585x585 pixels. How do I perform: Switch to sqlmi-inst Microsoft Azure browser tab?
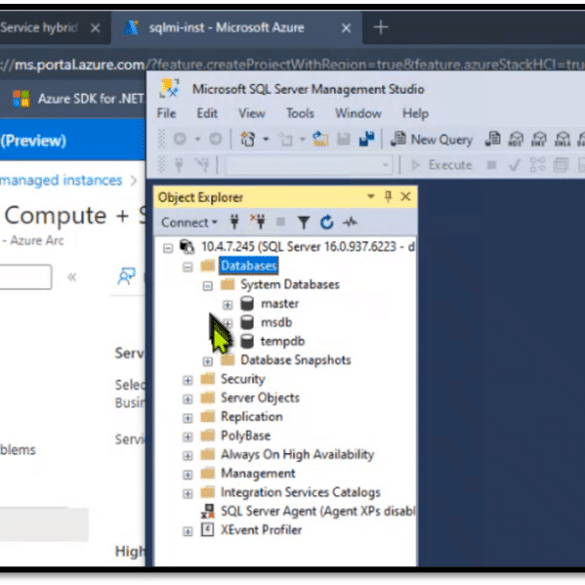pos(226,28)
